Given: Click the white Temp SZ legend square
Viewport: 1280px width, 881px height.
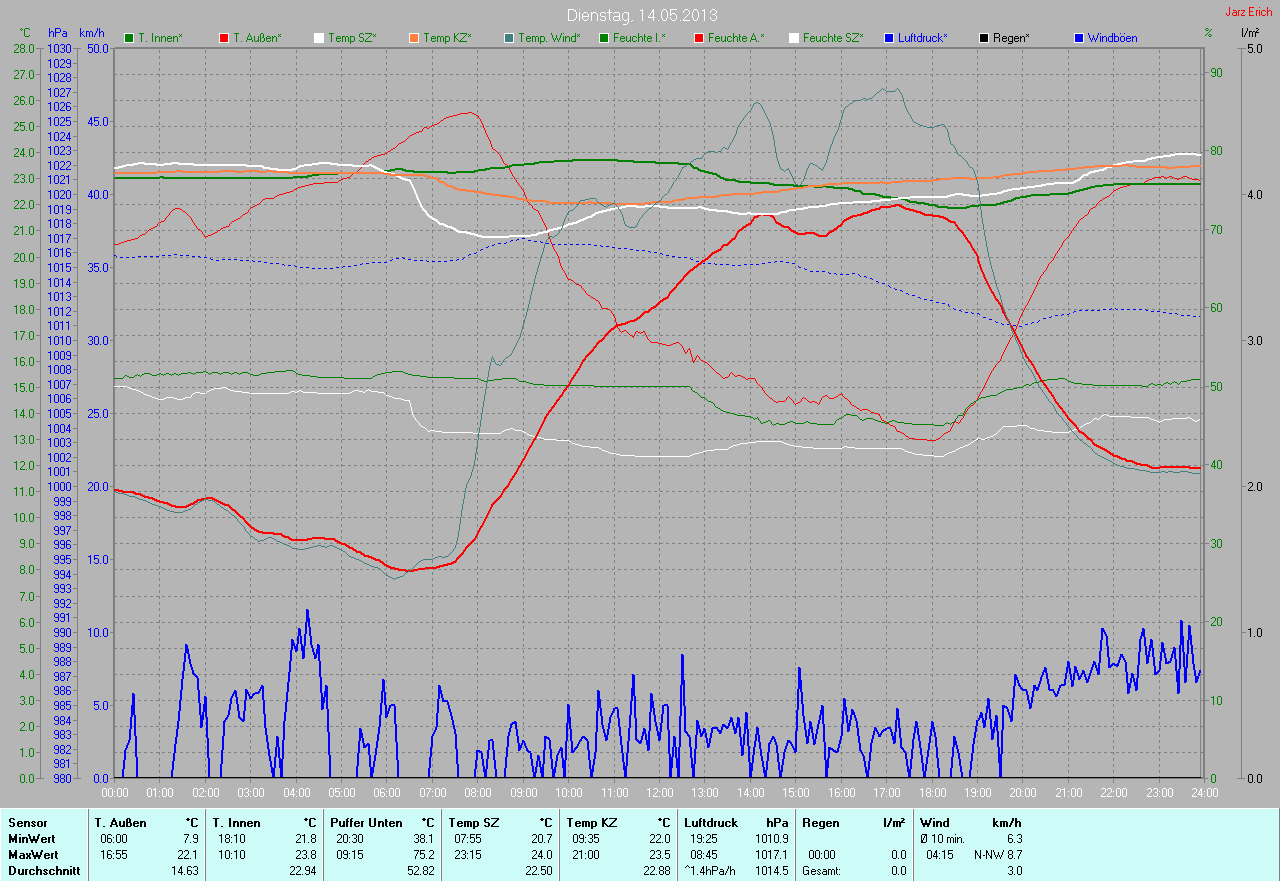Looking at the screenshot, I should tap(319, 38).
